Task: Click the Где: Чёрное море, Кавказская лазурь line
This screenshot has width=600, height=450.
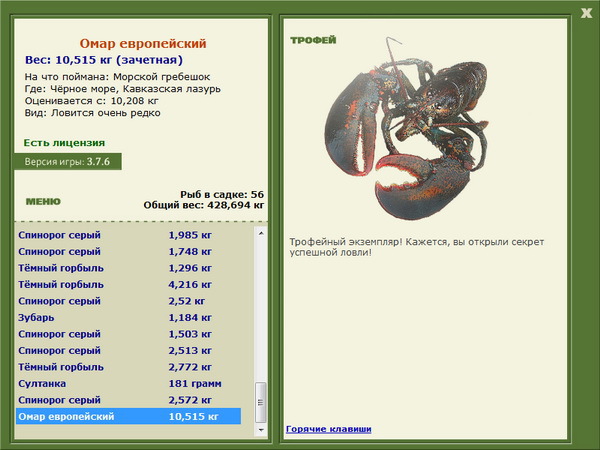Action: pos(122,89)
